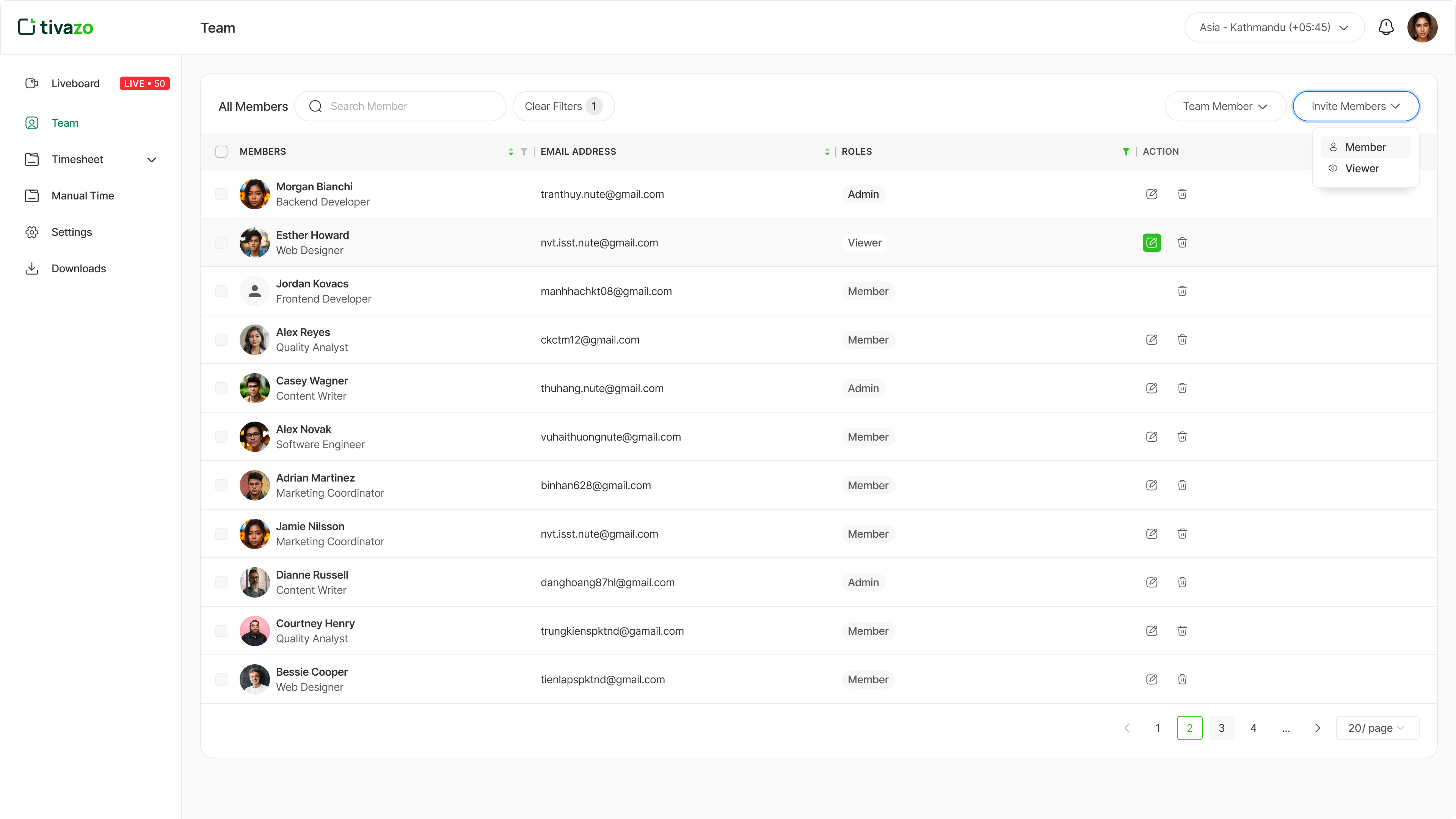Image resolution: width=1456 pixels, height=819 pixels.
Task: Remove Jordan Kovacs via trash icon
Action: click(x=1182, y=291)
